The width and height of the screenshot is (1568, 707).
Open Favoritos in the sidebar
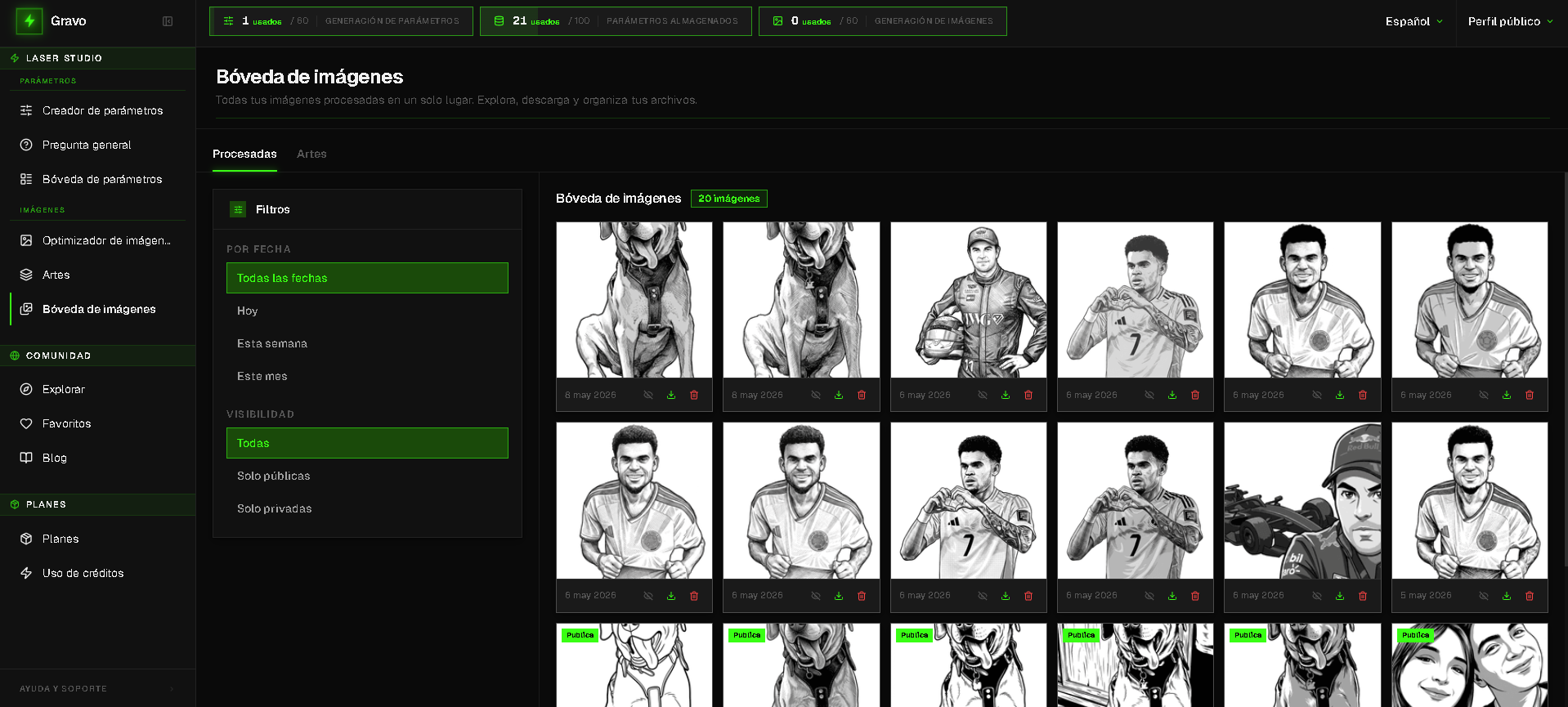pyautogui.click(x=97, y=423)
